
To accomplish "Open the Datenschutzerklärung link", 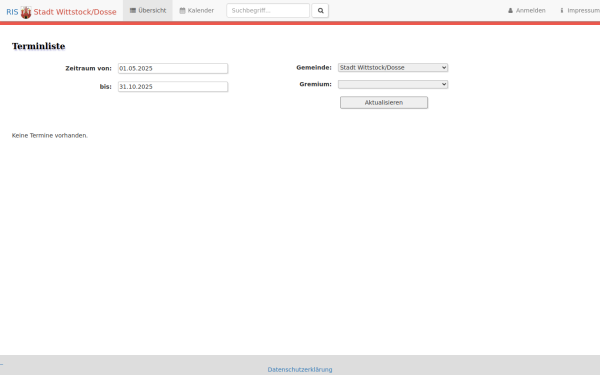I will pyautogui.click(x=300, y=370).
